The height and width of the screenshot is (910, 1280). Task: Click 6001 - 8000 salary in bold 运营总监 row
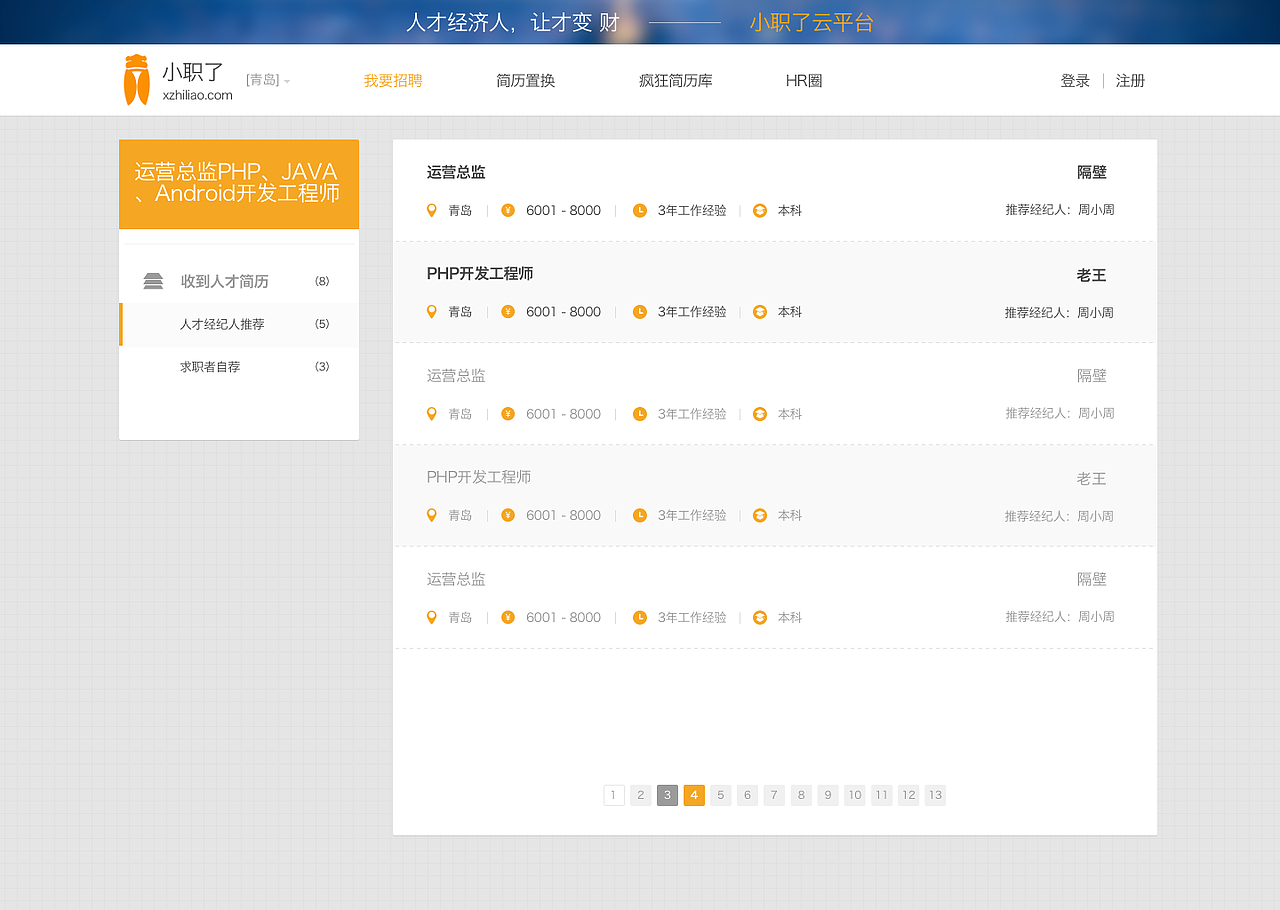tap(564, 210)
